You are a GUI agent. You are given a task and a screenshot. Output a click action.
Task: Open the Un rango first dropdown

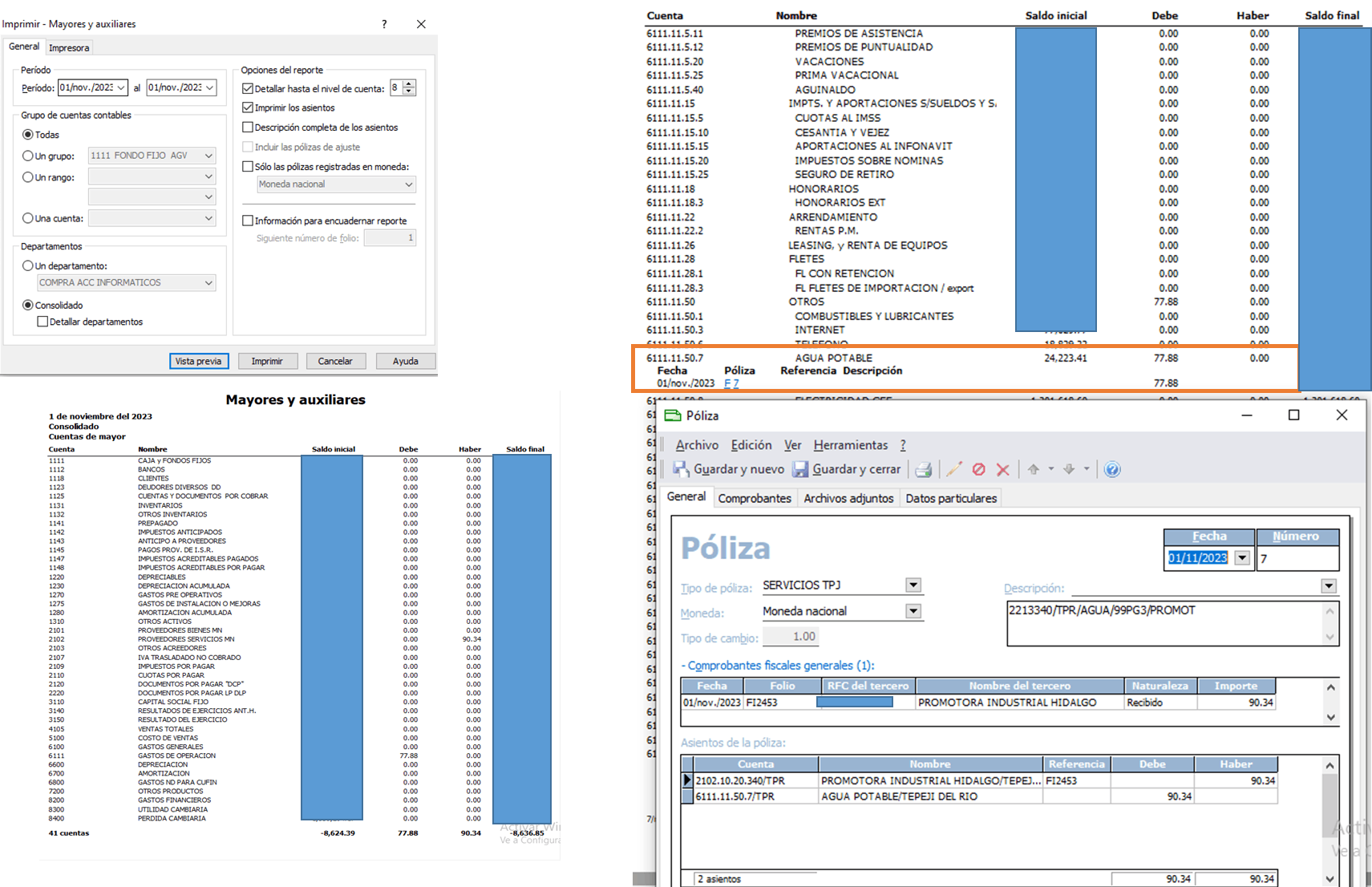click(208, 176)
